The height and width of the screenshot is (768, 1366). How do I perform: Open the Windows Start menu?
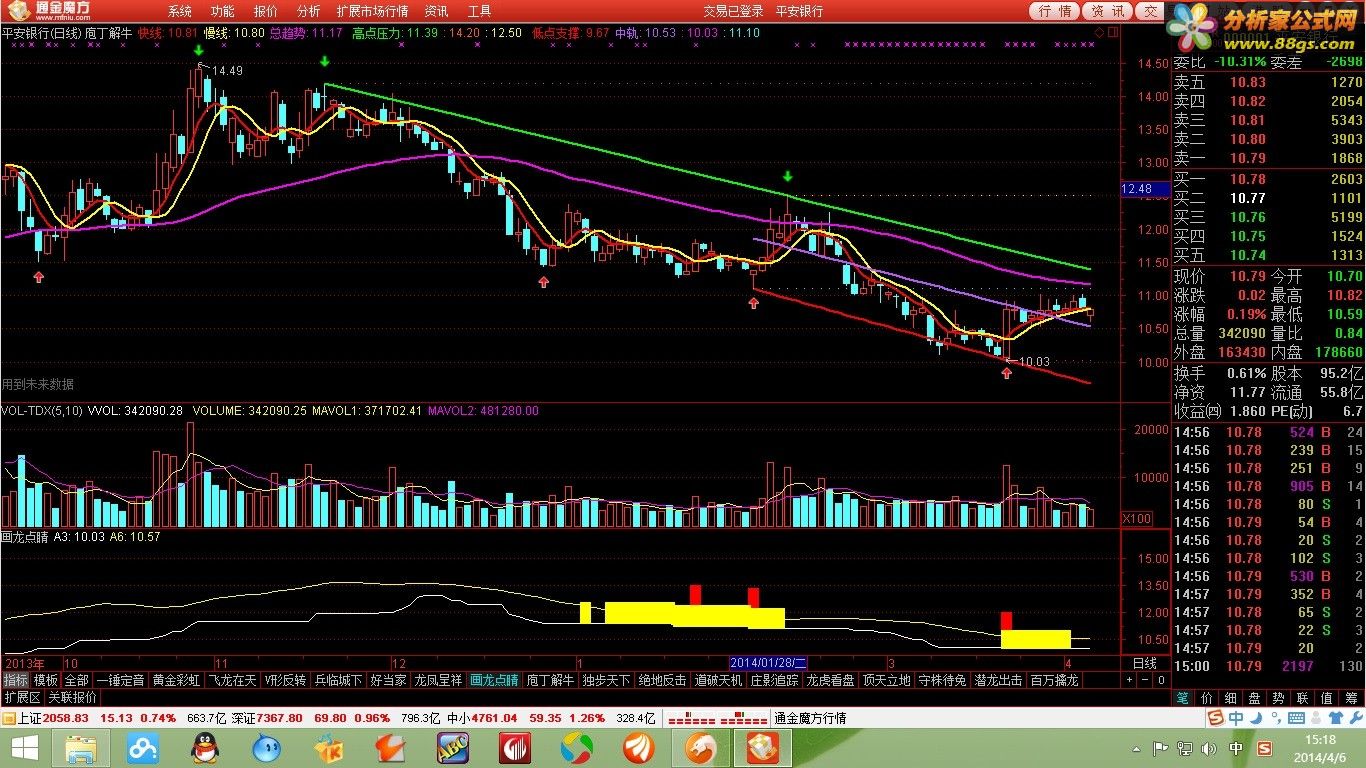[24, 748]
